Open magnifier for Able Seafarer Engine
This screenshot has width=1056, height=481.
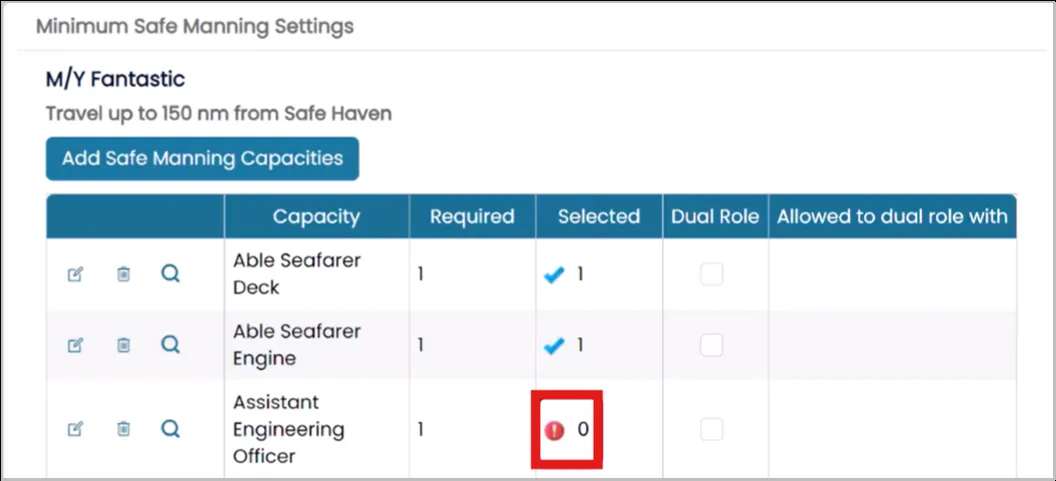(x=170, y=344)
